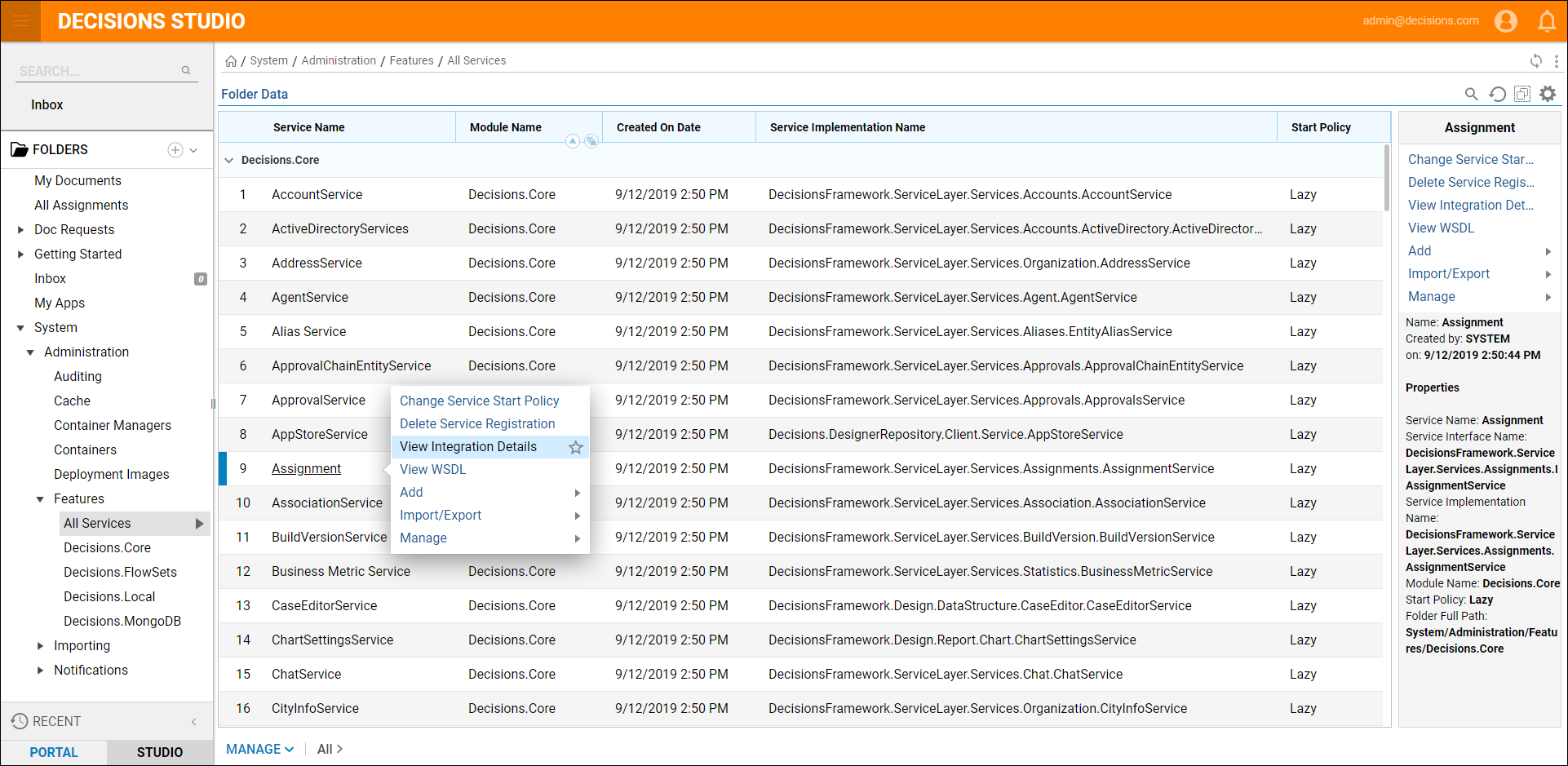The height and width of the screenshot is (766, 1568).
Task: Expand Import/Export in the Assignment panel
Action: pyautogui.click(x=1479, y=273)
